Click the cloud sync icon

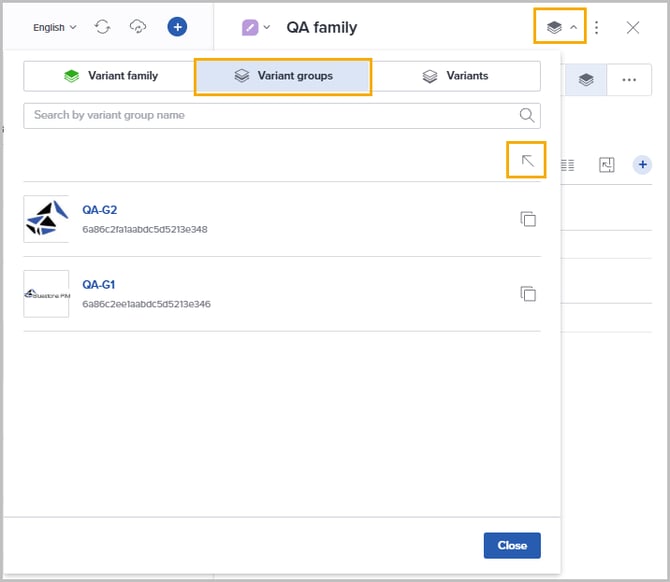138,27
